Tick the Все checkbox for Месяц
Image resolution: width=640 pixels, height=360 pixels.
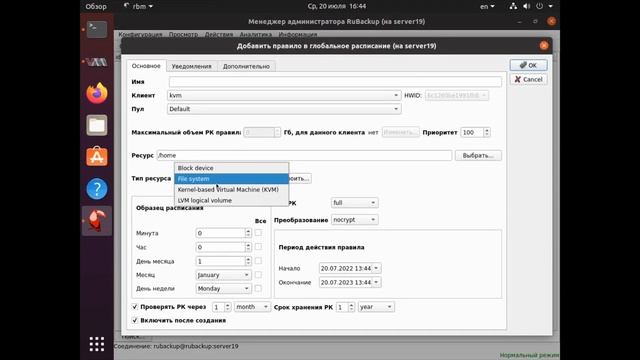258,275
